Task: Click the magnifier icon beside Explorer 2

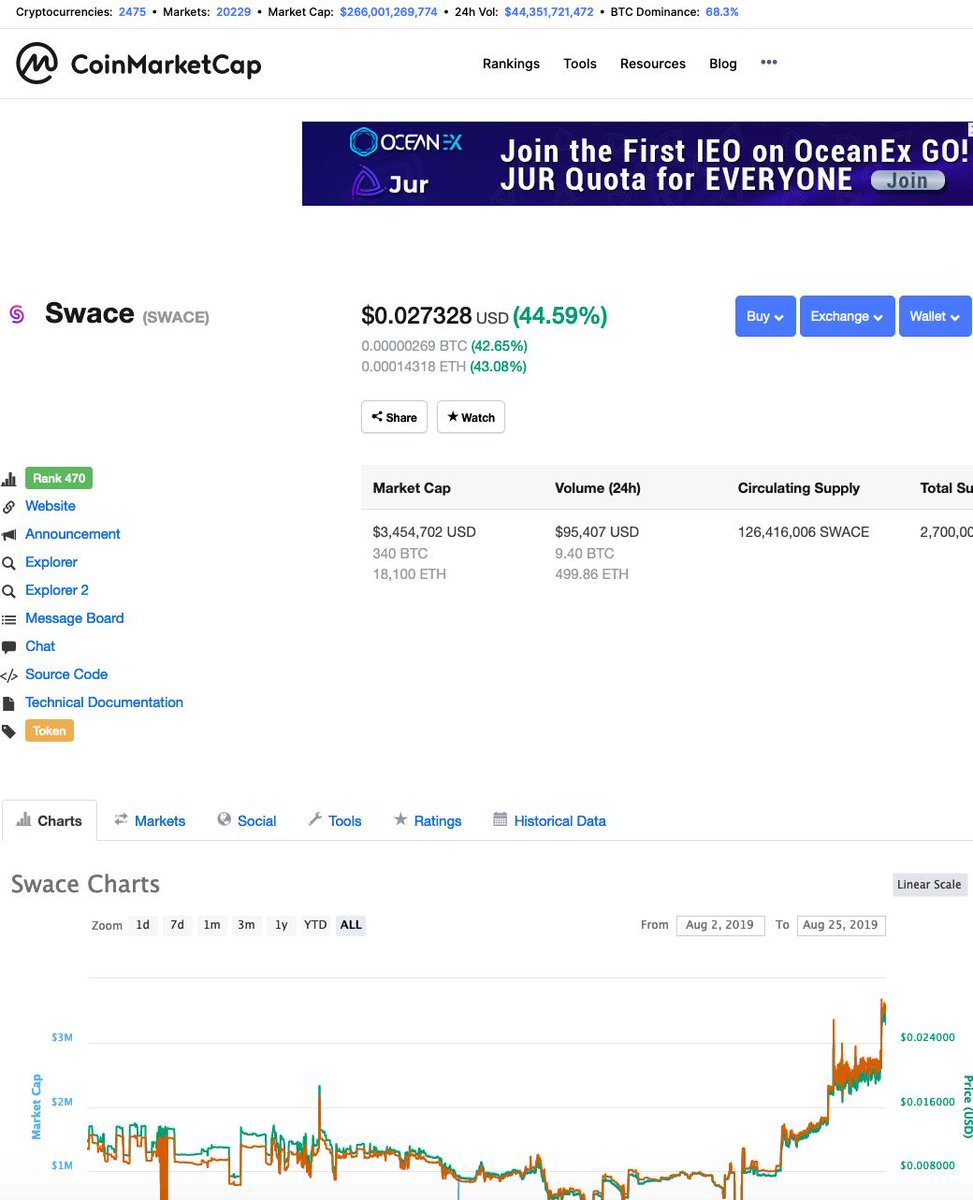Action: tap(9, 591)
